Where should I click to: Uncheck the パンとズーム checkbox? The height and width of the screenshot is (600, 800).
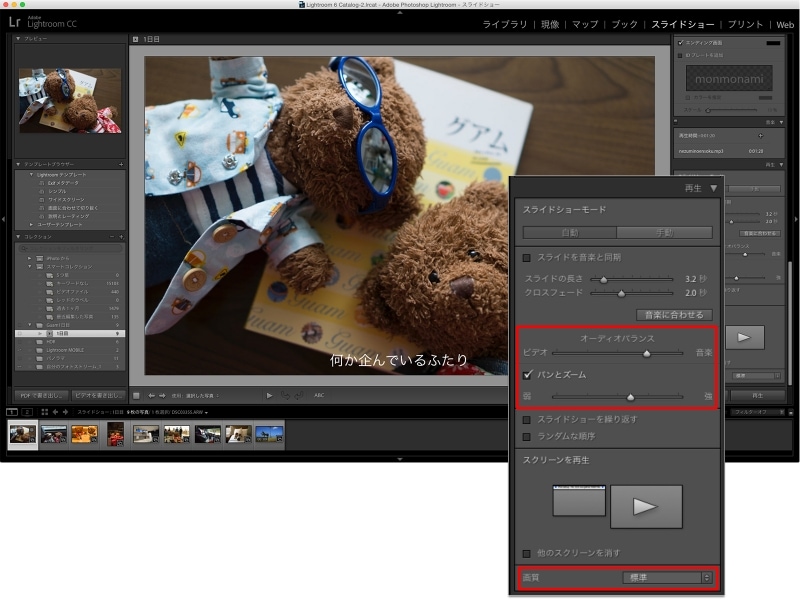click(x=528, y=374)
